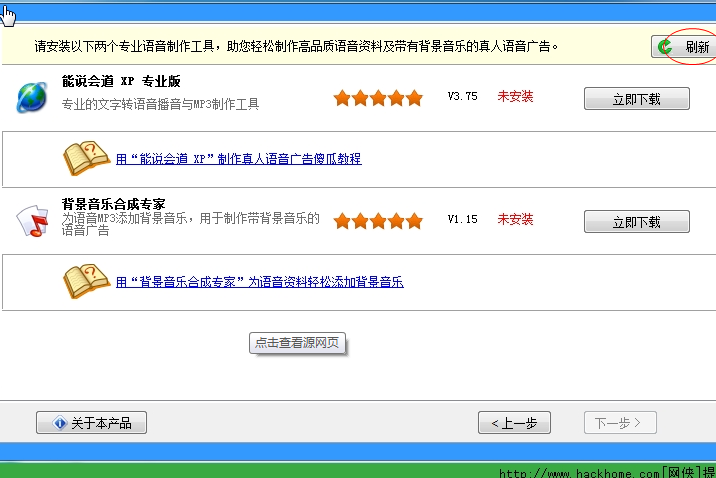Go back with the <上一步 button

pos(514,423)
